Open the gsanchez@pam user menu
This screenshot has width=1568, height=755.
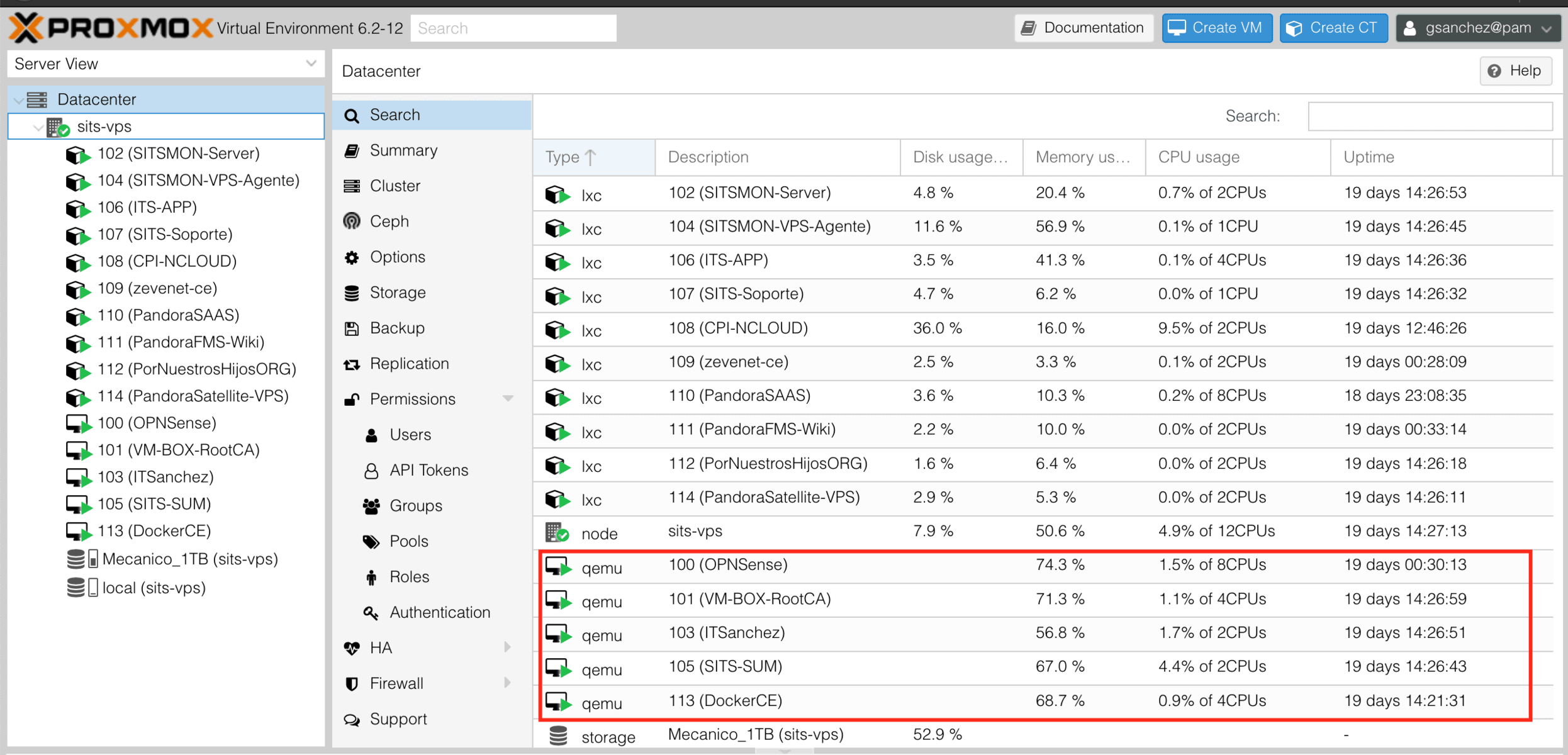(1478, 28)
